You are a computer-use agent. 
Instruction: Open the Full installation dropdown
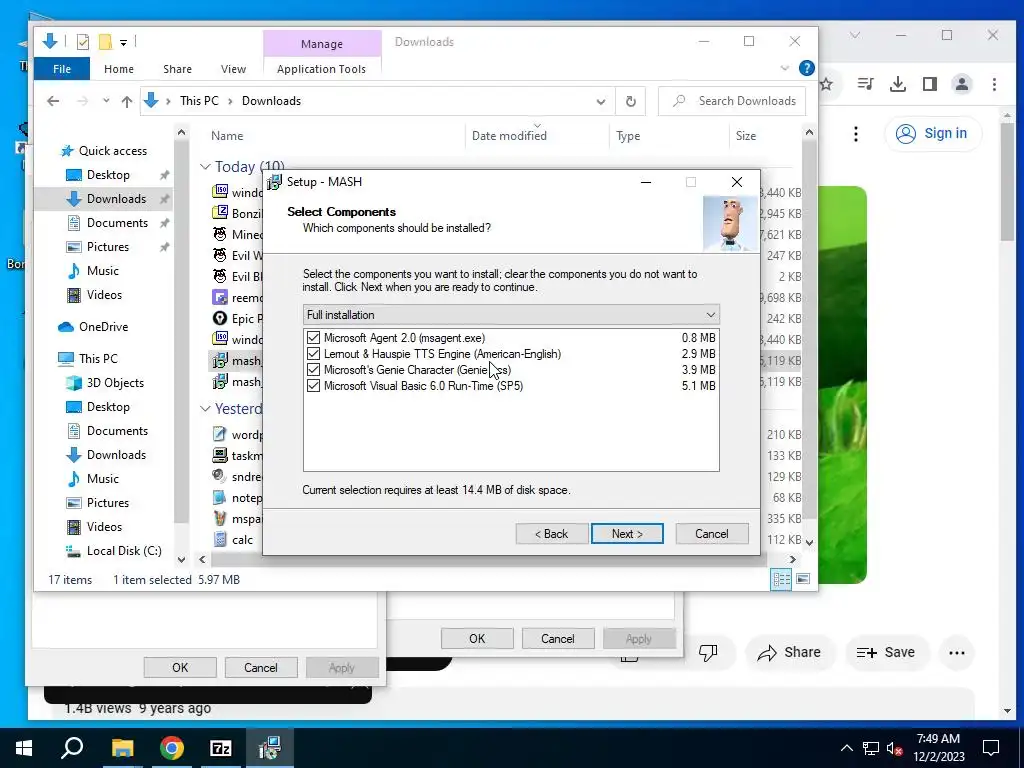(x=511, y=315)
